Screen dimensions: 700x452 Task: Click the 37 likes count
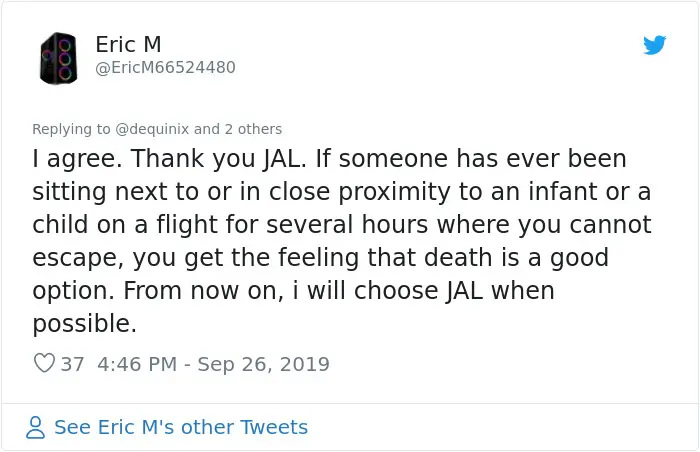pyautogui.click(x=72, y=364)
